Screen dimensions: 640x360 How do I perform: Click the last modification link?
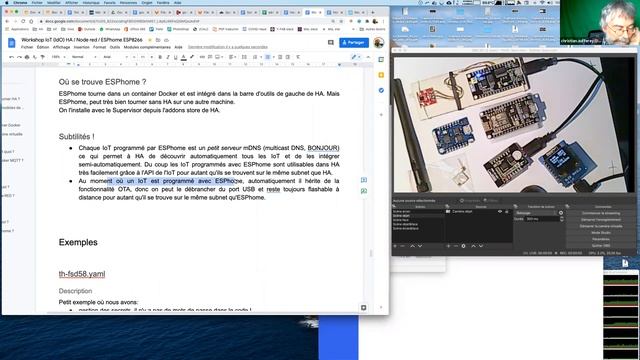pyautogui.click(x=228, y=47)
